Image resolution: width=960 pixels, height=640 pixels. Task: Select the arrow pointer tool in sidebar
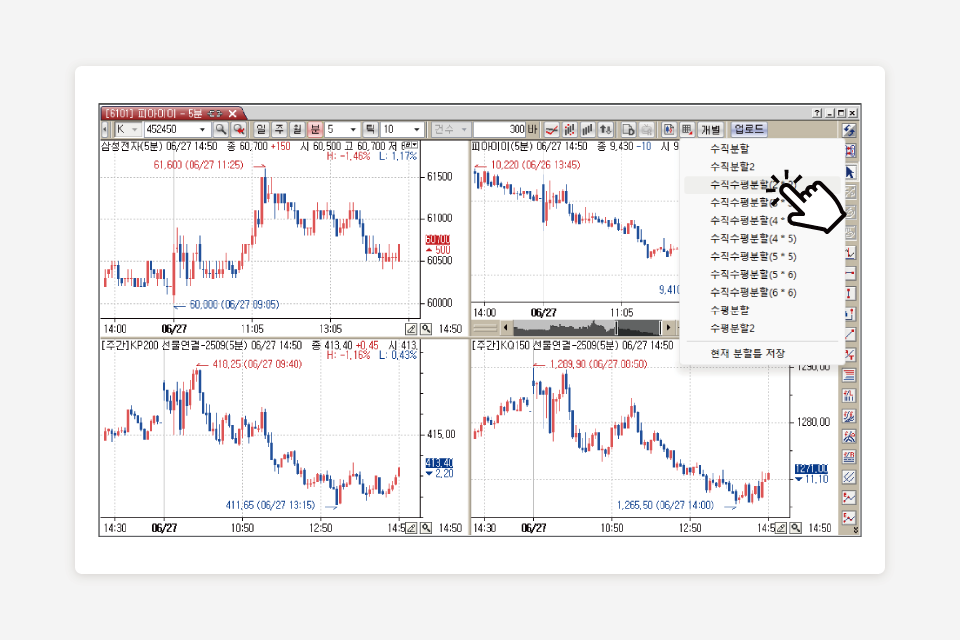coord(850,172)
